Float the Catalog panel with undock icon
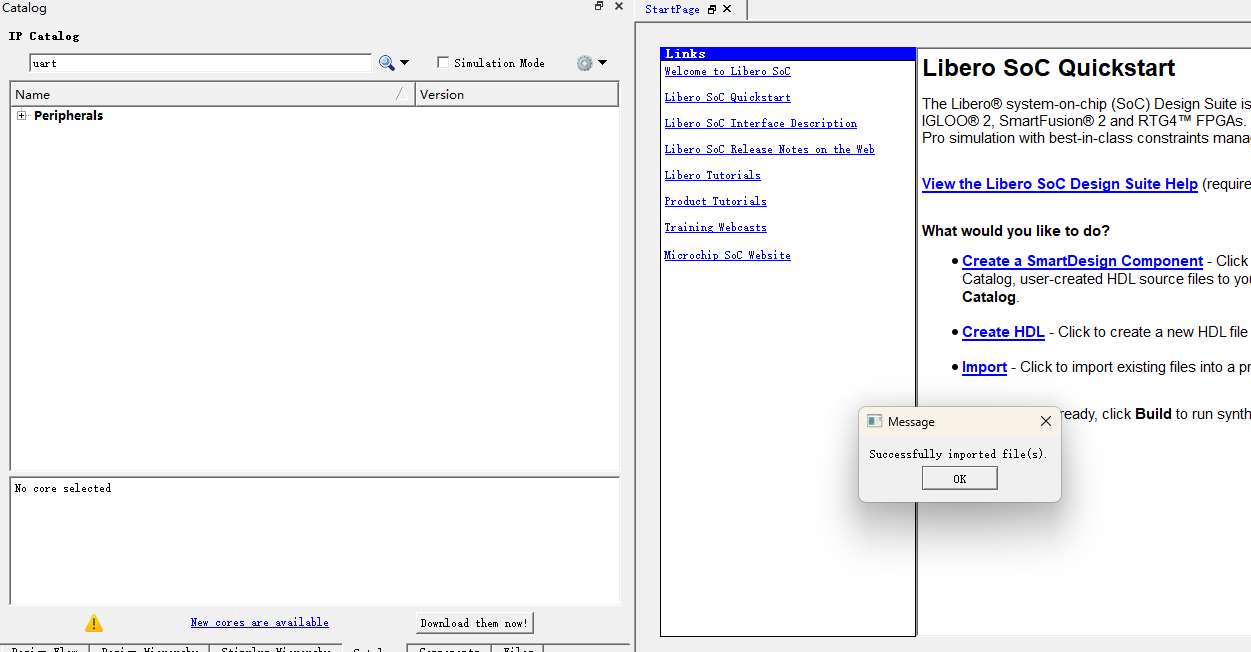 click(599, 6)
